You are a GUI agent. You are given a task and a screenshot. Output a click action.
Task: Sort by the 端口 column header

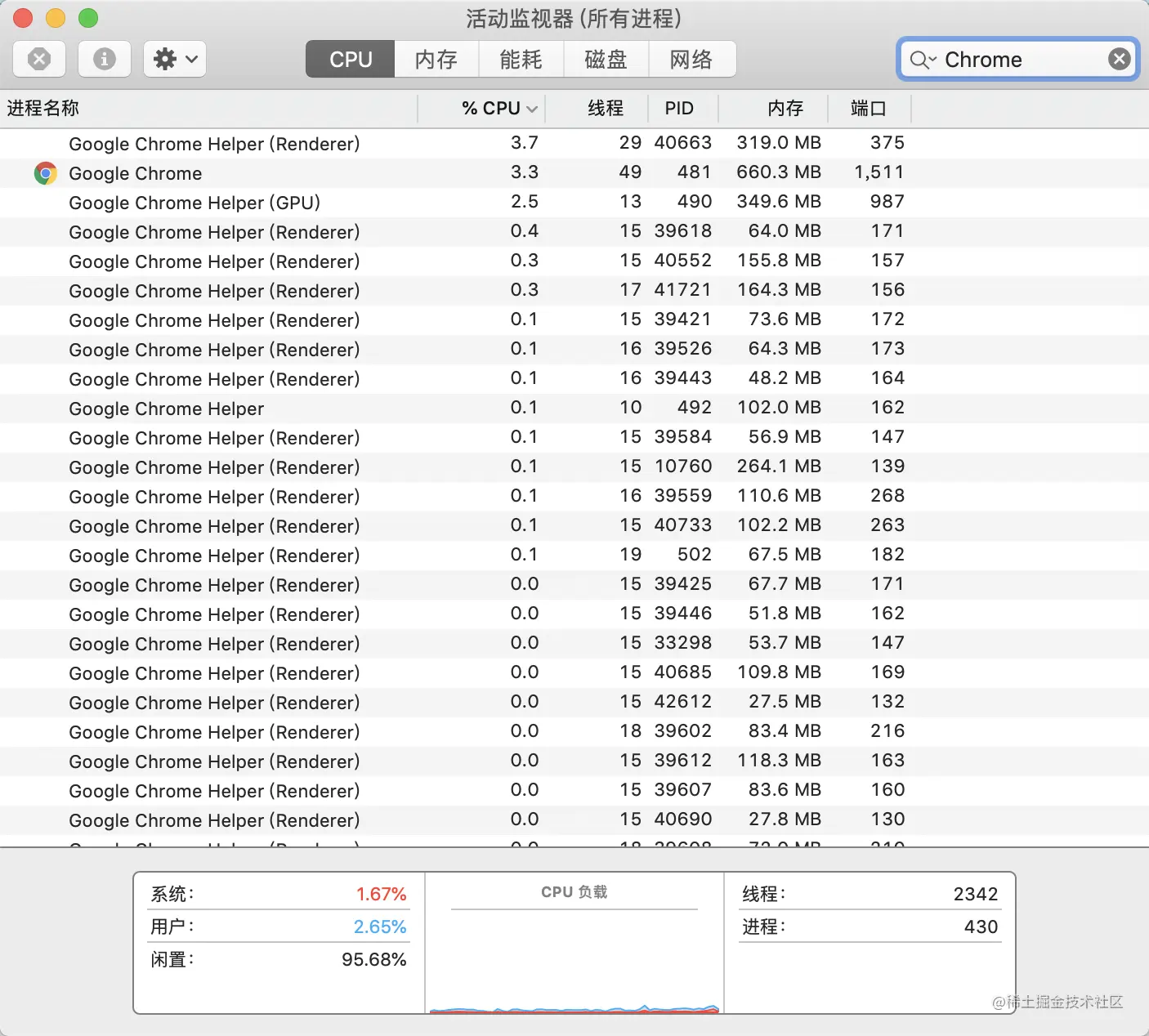click(x=869, y=108)
